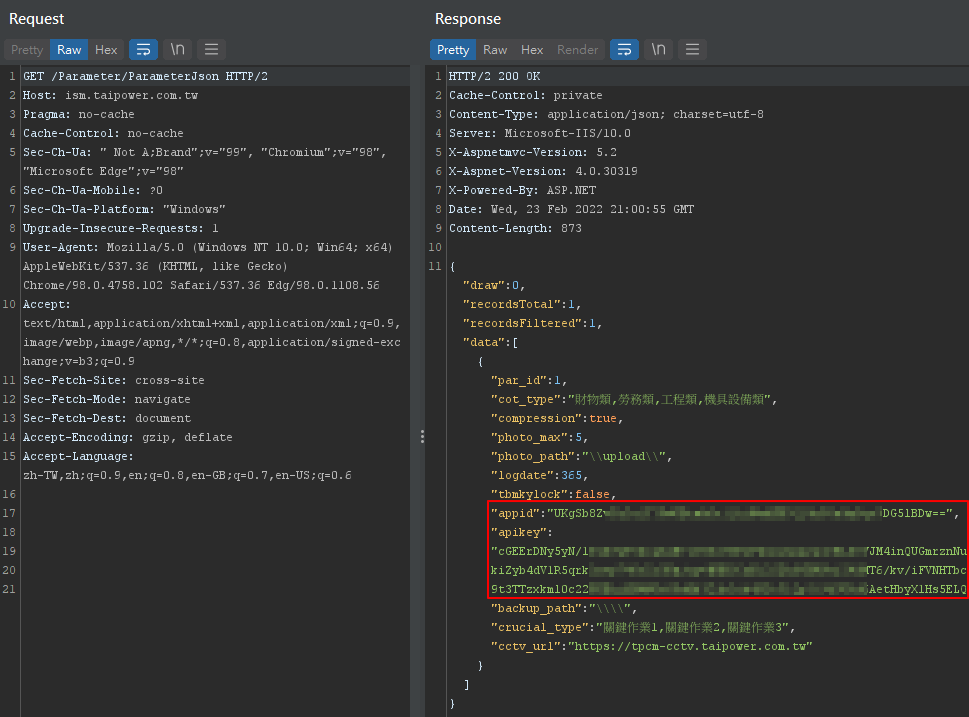Click the "cctv_url" tpcm-cctv.taipower.com.tw value

[x=690, y=647]
